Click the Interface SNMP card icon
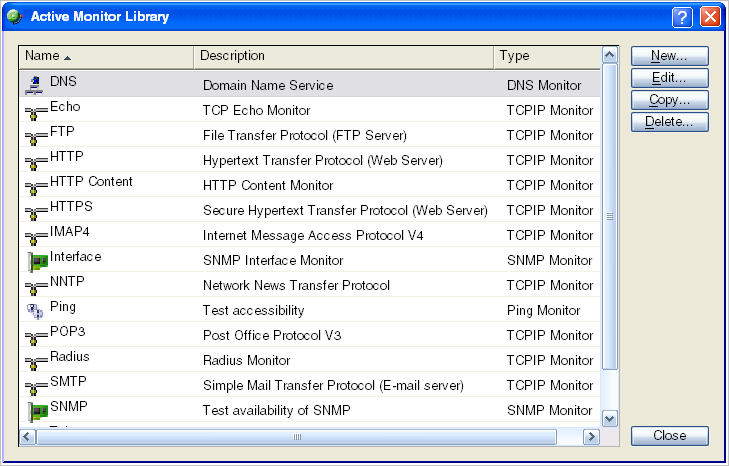This screenshot has width=729, height=466. click(x=38, y=262)
